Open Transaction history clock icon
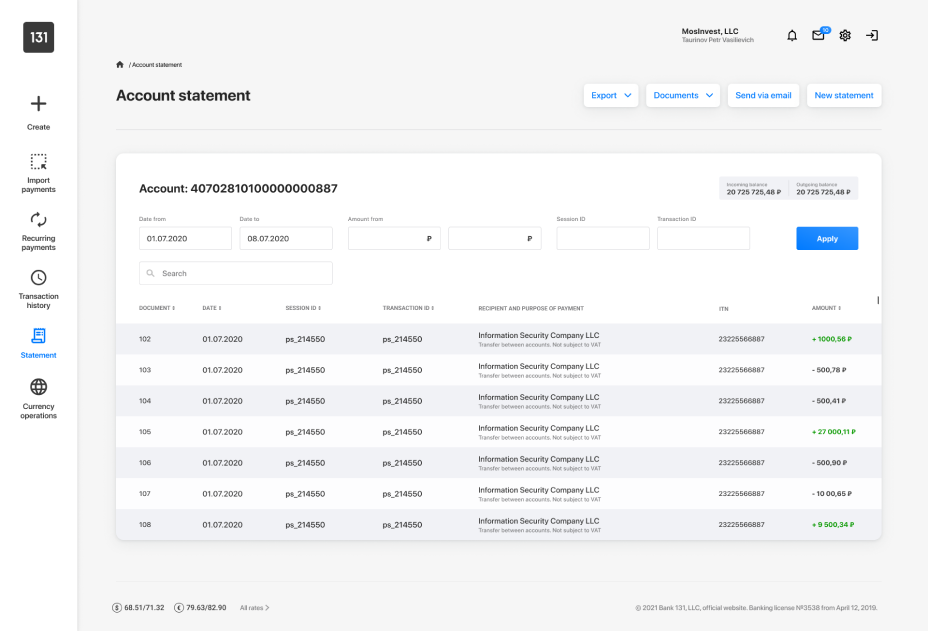 click(x=38, y=278)
